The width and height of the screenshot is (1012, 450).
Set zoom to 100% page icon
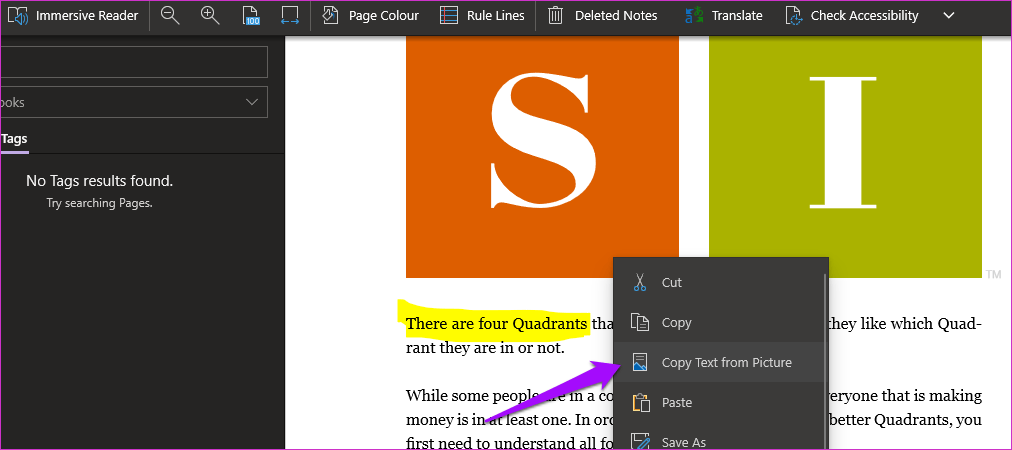coord(251,15)
